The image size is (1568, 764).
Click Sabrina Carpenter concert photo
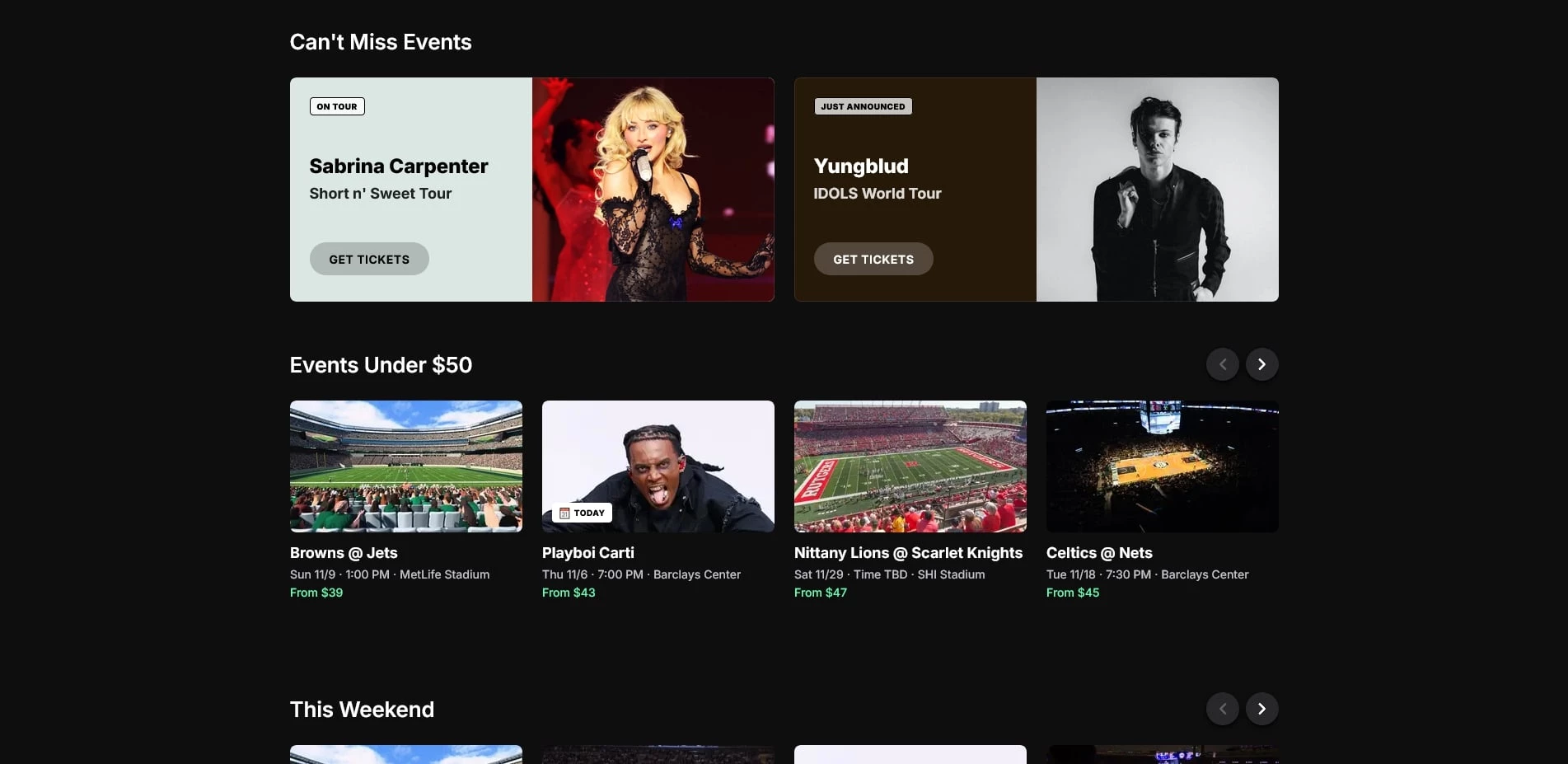(x=653, y=190)
